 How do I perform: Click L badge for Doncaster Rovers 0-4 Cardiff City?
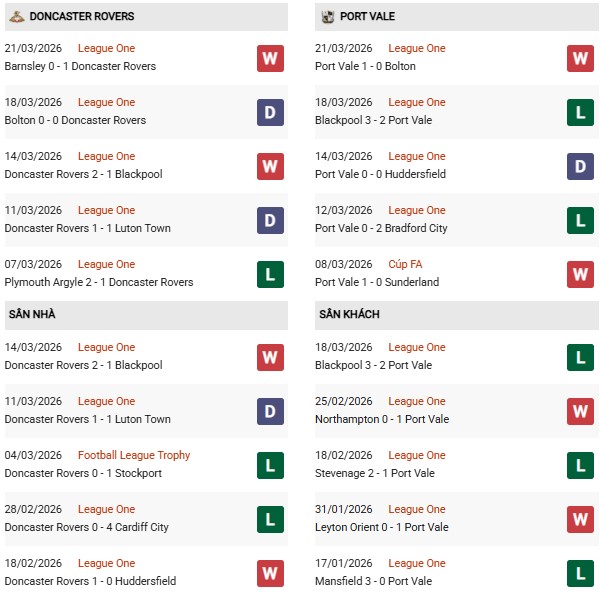[270, 519]
